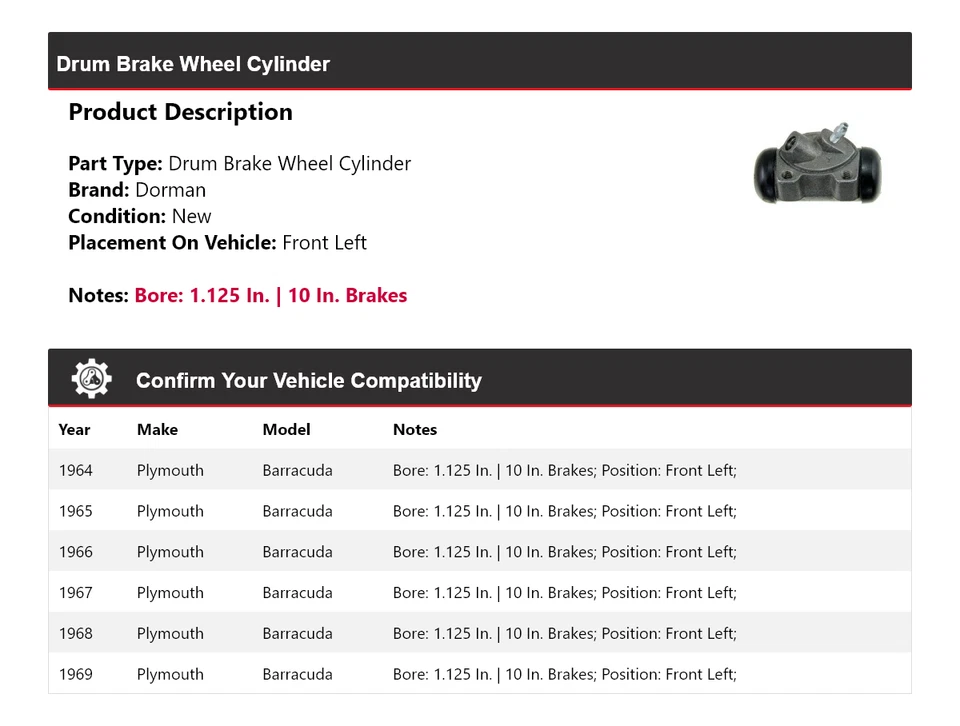Click the notes text in the 1968 row
The width and height of the screenshot is (960, 726).
pyautogui.click(x=564, y=634)
